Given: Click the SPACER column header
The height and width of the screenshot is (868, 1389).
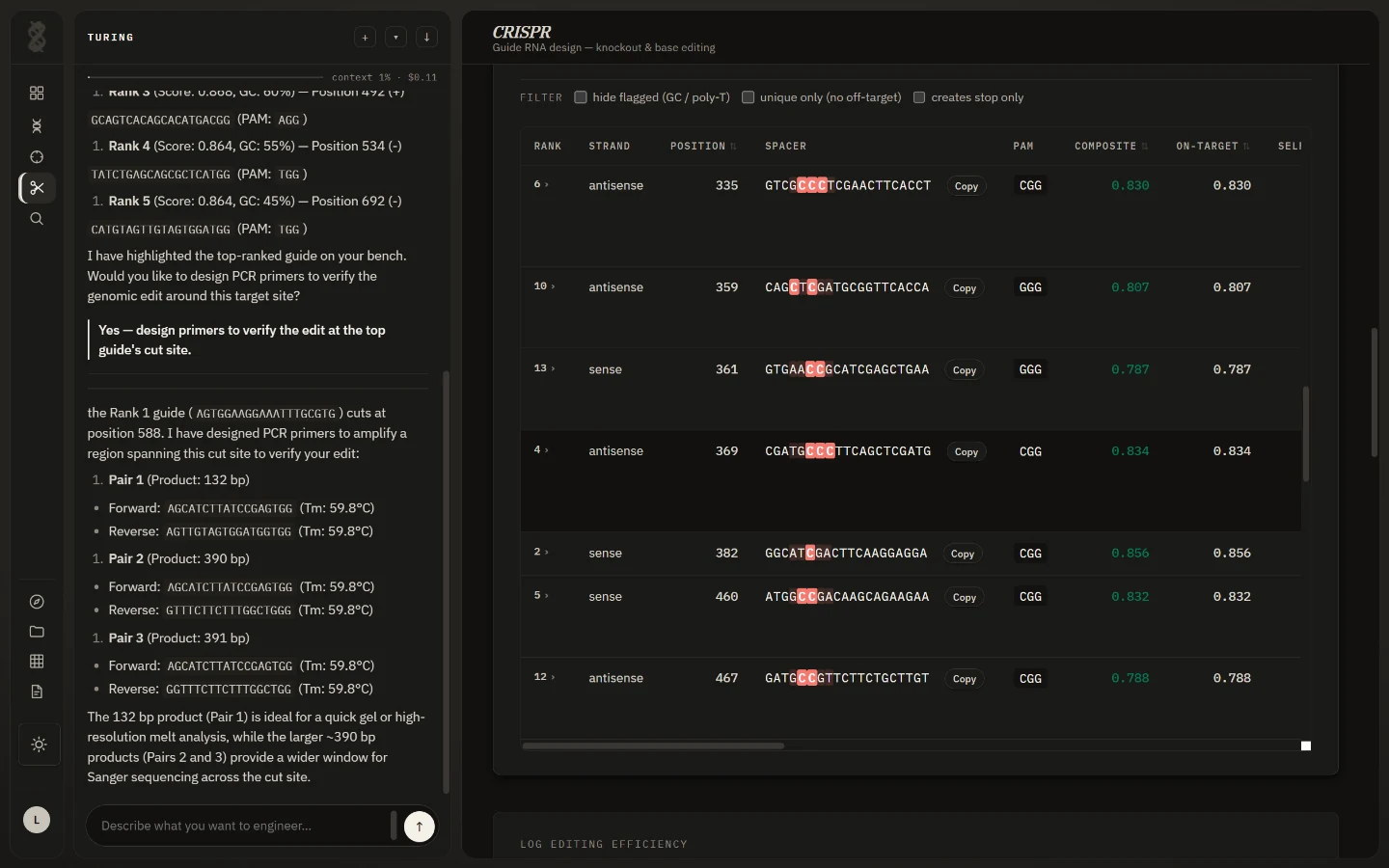Looking at the screenshot, I should (785, 147).
